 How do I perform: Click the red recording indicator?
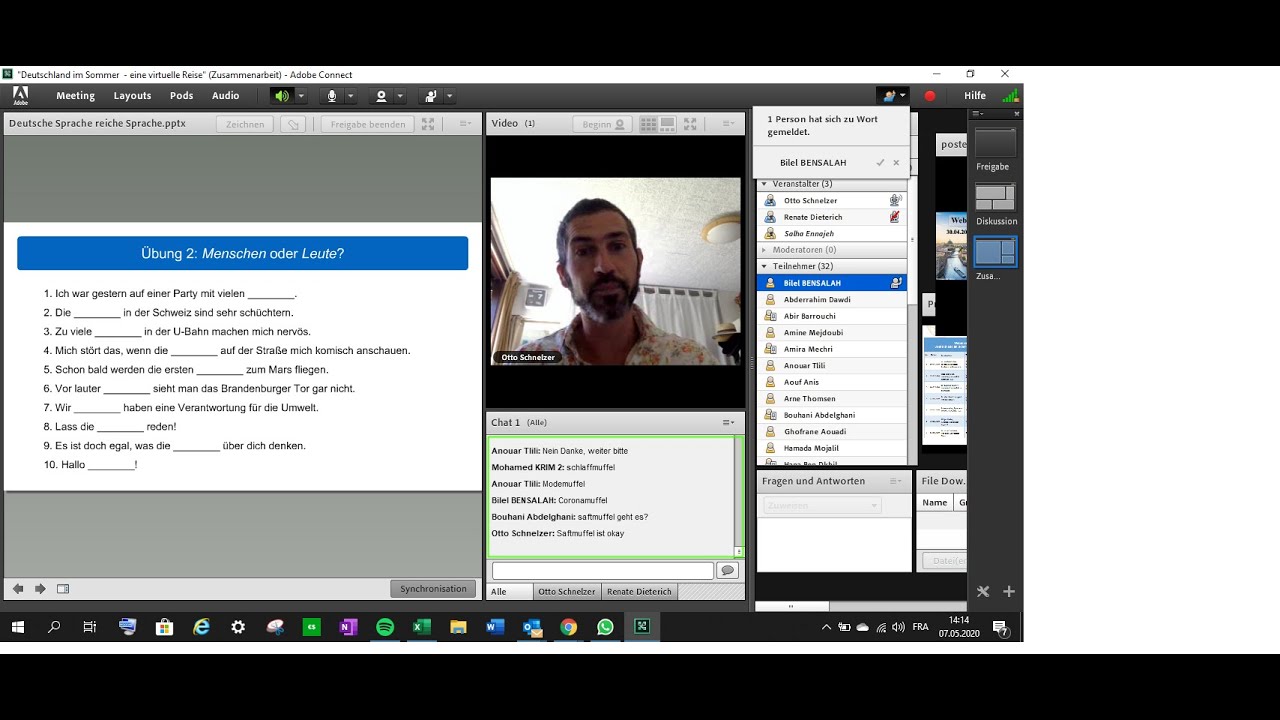click(930, 96)
